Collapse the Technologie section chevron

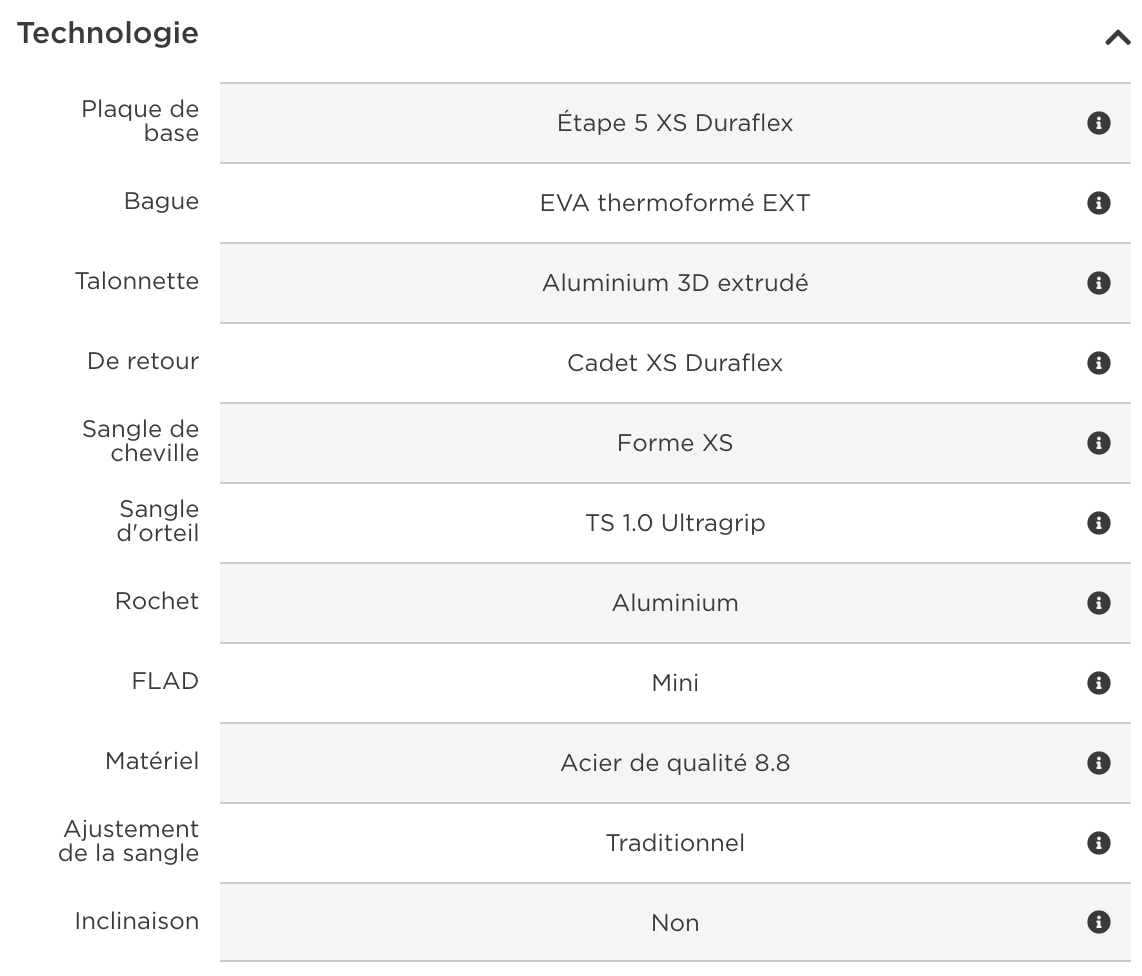click(x=1117, y=38)
